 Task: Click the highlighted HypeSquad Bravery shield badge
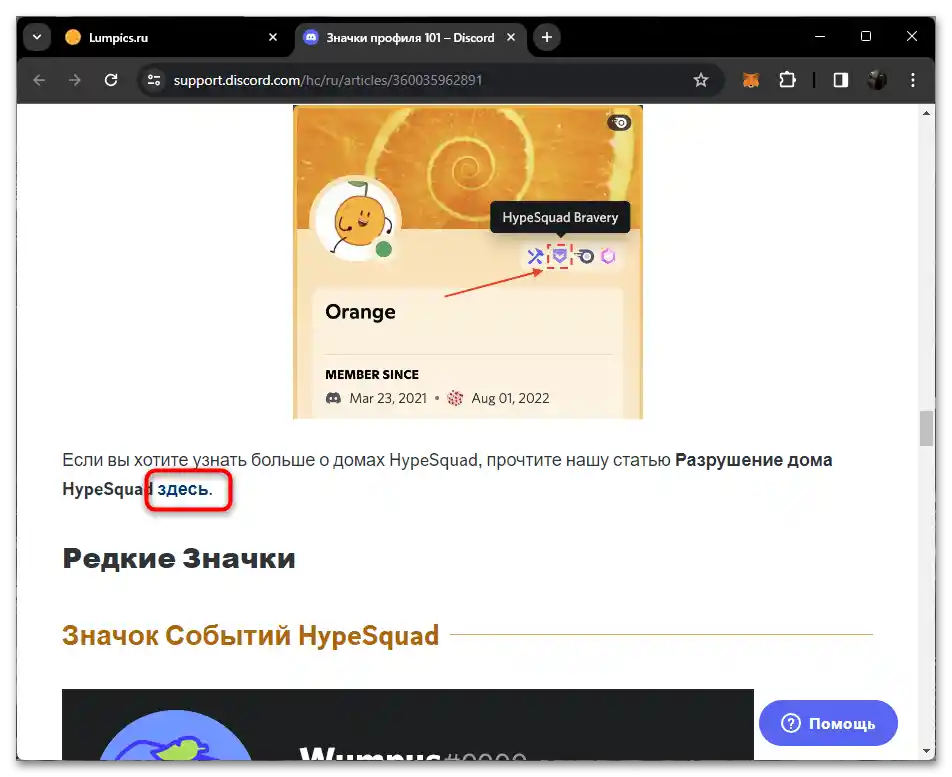pos(559,256)
